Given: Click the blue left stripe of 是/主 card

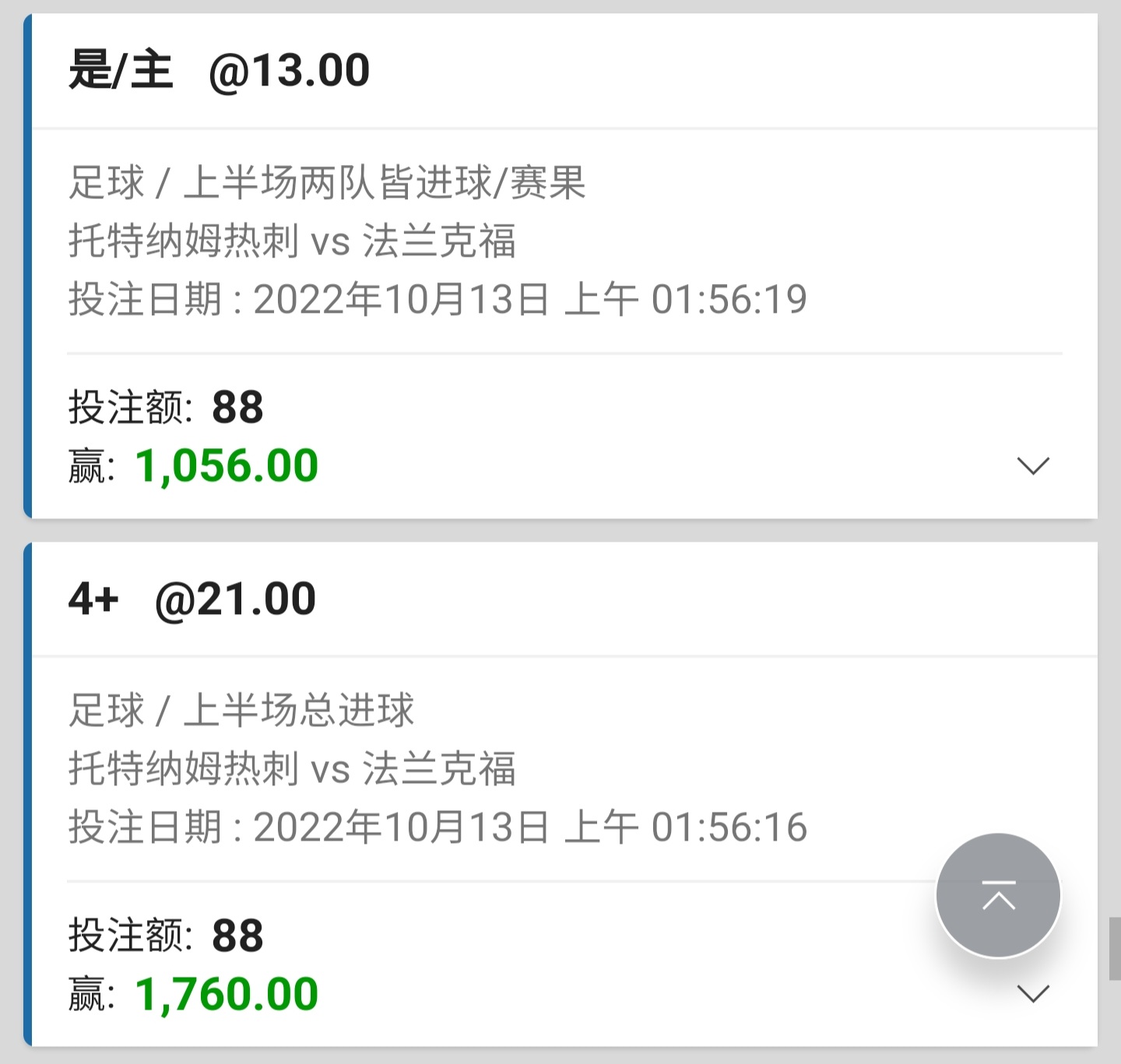Looking at the screenshot, I should (28, 265).
